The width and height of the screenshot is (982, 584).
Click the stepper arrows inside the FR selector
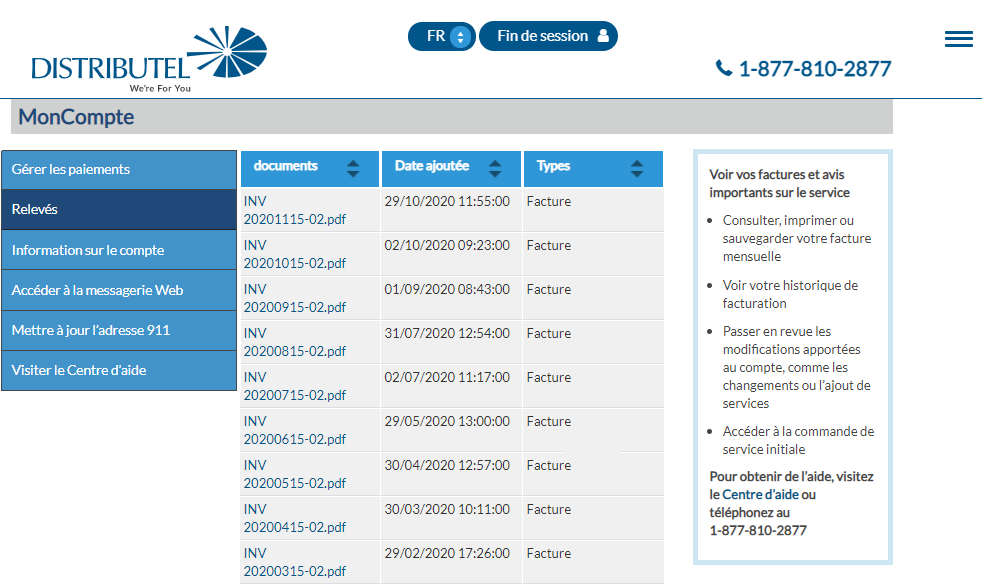click(459, 35)
